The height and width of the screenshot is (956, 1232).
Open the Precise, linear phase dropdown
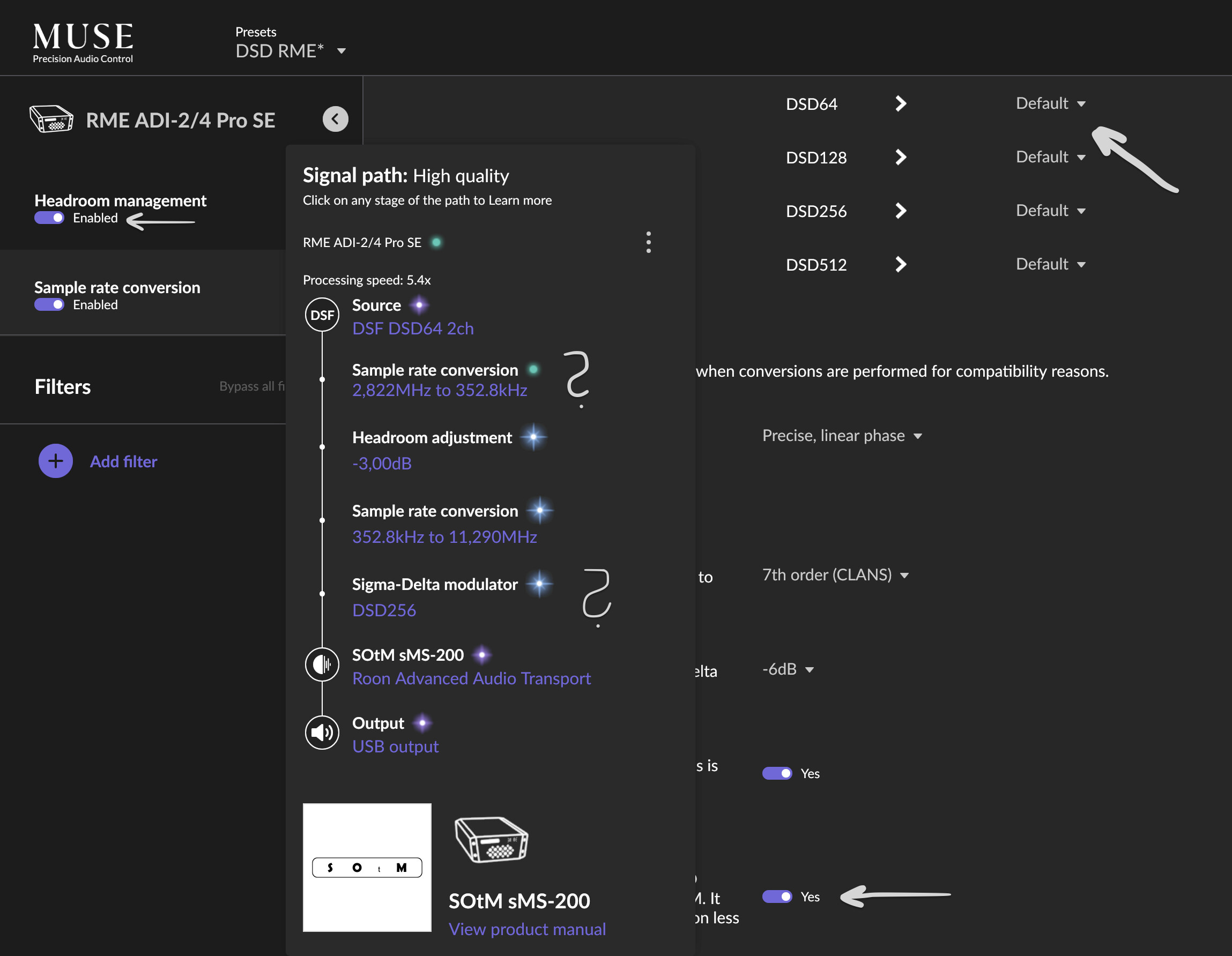coord(842,436)
